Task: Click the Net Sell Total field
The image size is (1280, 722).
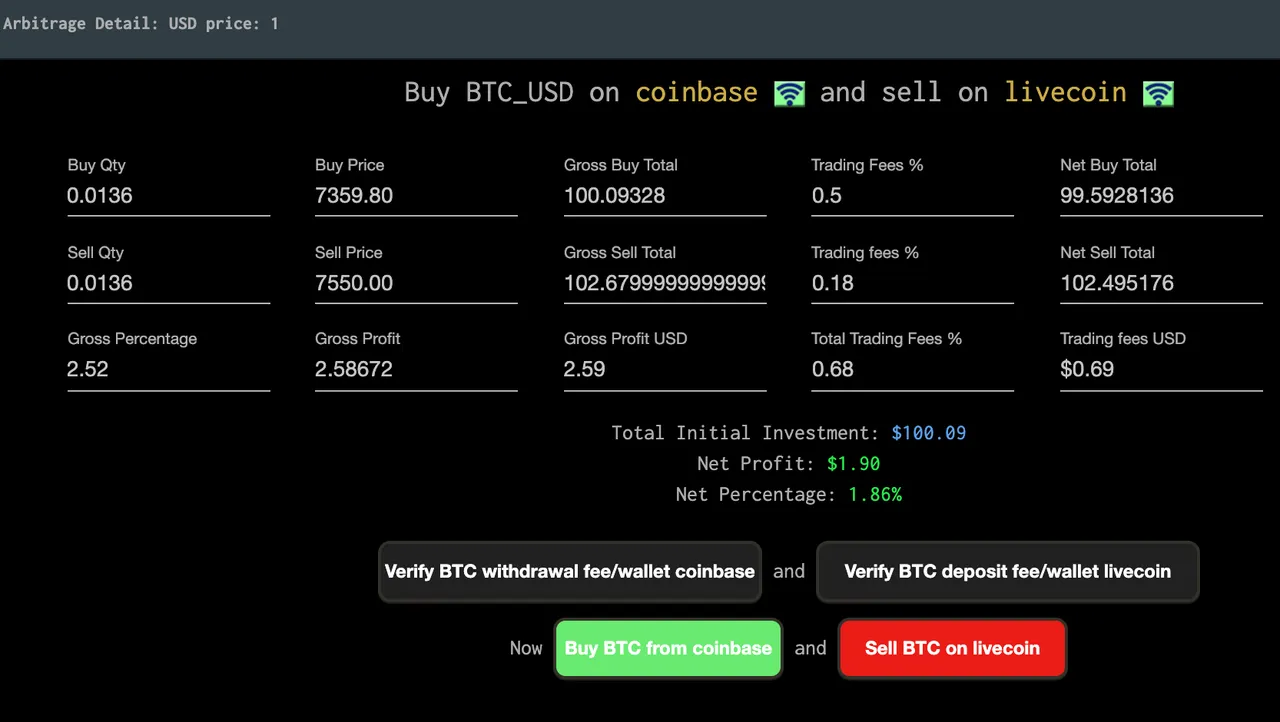Action: [1161, 284]
